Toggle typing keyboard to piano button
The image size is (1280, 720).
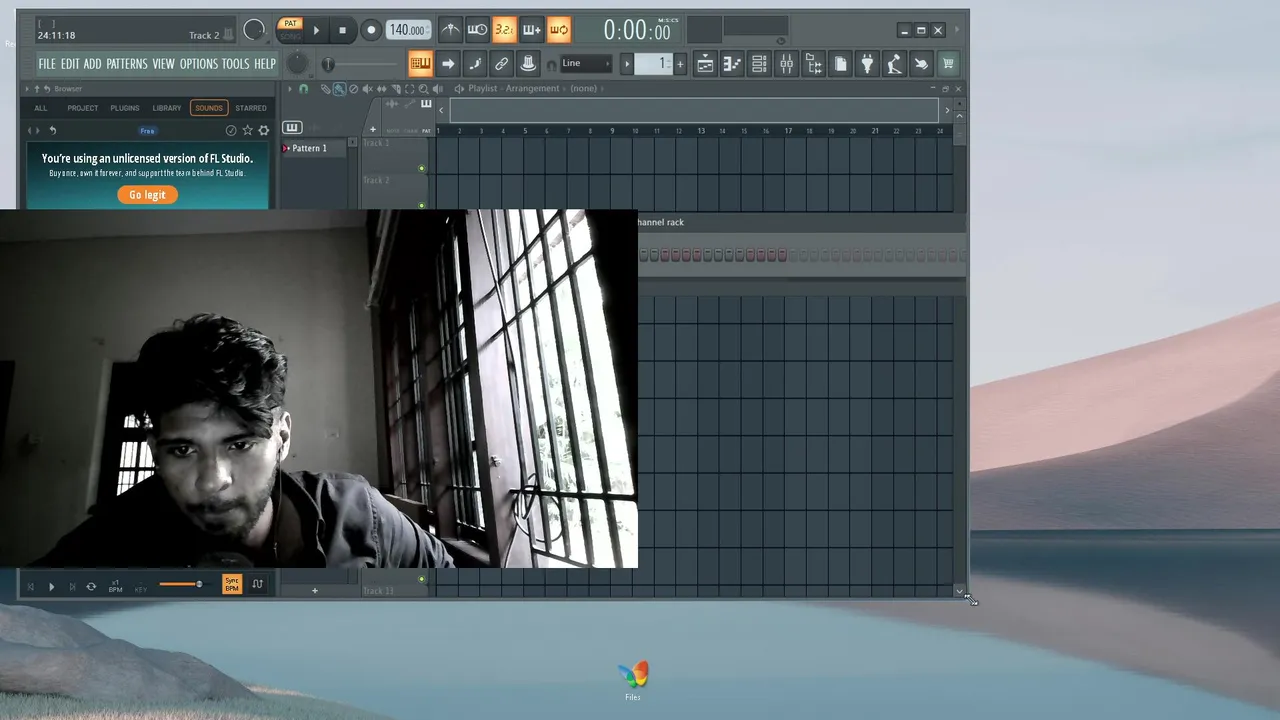420,64
